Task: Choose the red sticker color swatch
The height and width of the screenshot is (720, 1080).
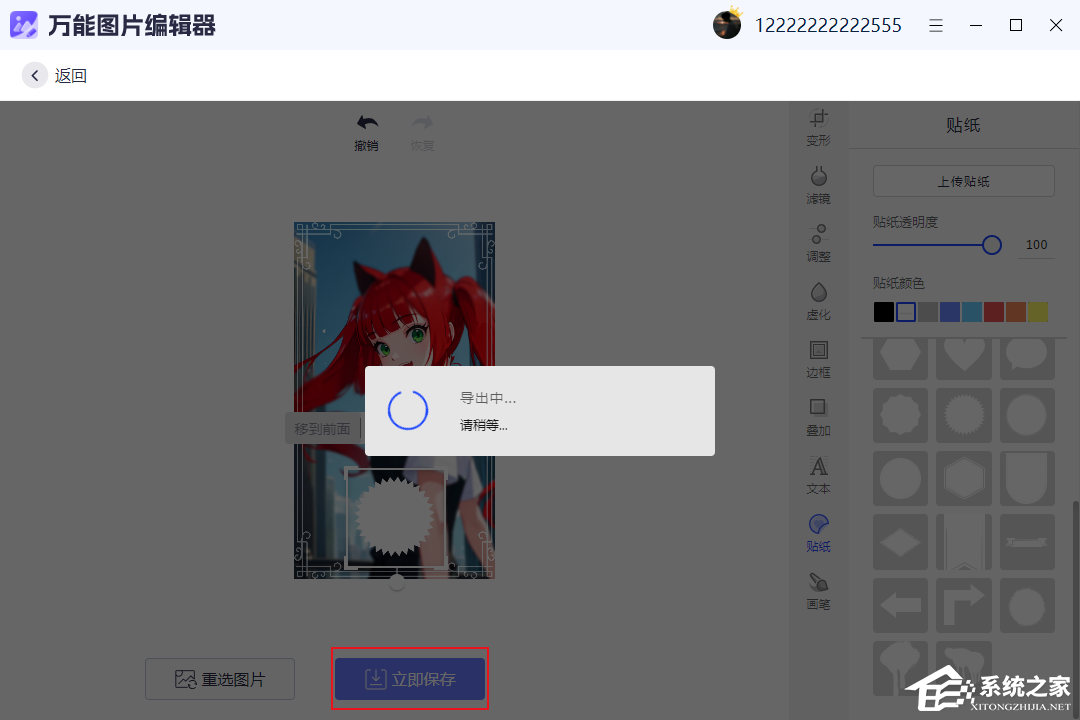Action: coord(994,312)
